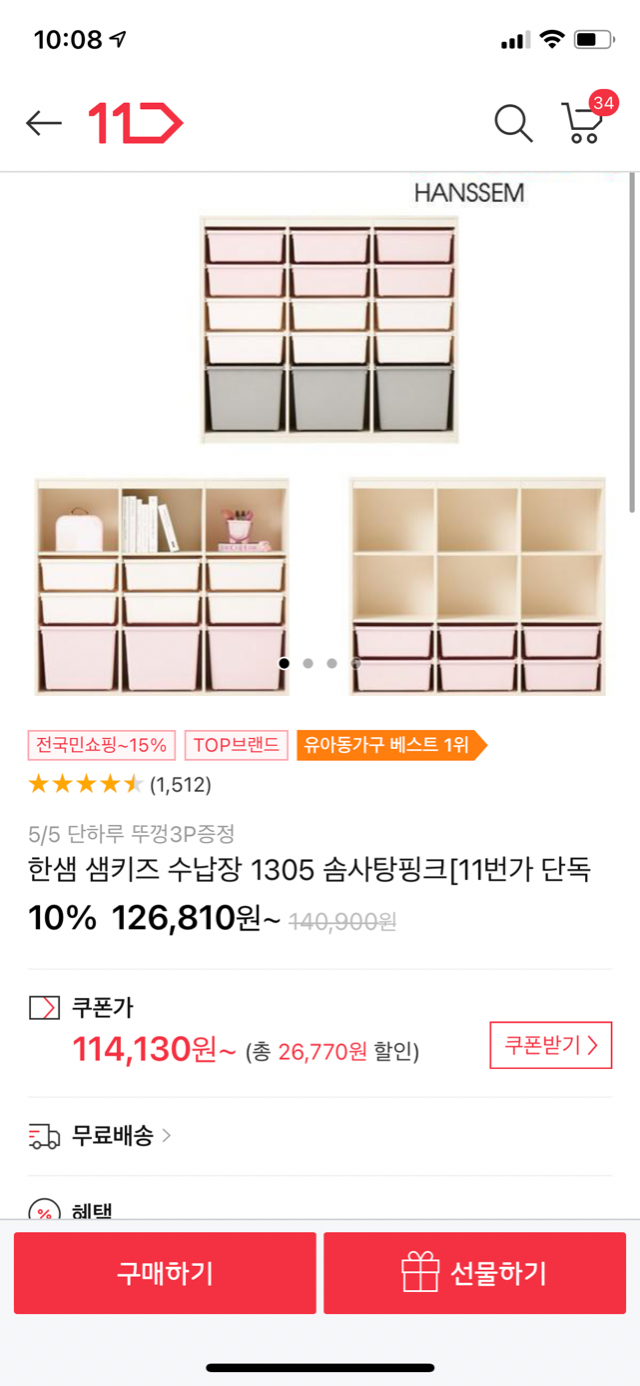Expand the 쿠폰받기 coupon chevron

(593, 1046)
